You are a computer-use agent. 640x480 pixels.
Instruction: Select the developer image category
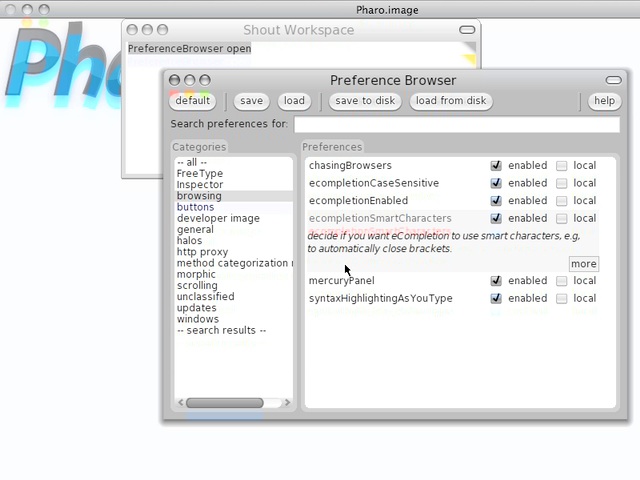(x=233, y=218)
